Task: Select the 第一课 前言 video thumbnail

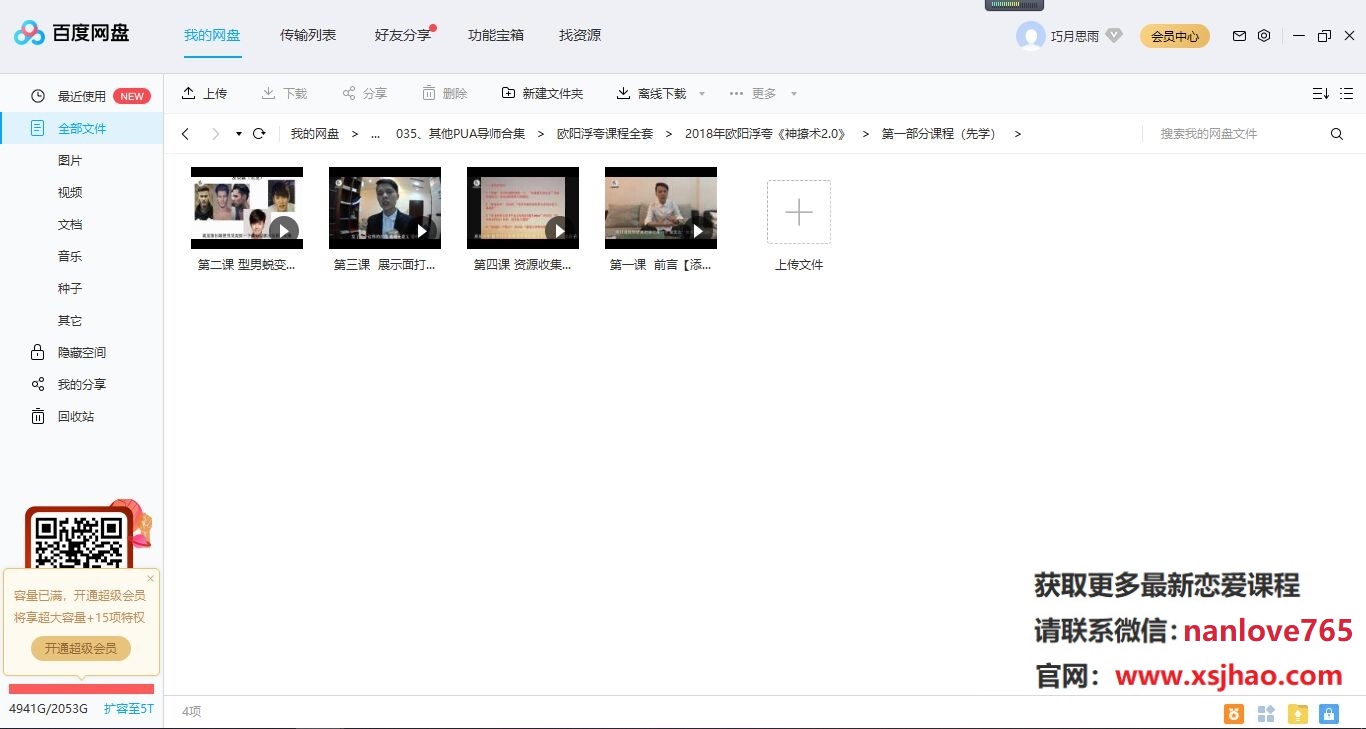Action: pyautogui.click(x=661, y=208)
